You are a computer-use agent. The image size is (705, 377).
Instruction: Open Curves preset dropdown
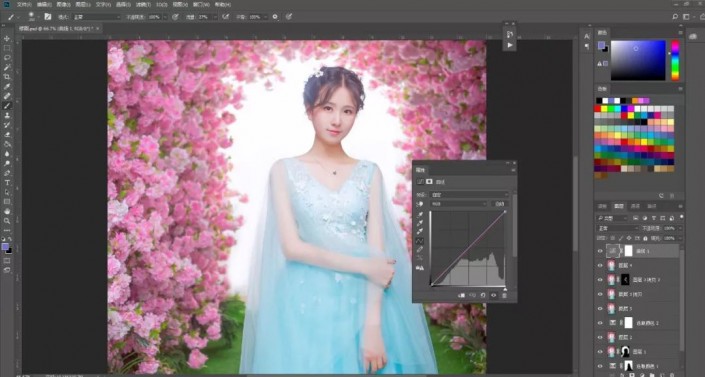pyautogui.click(x=469, y=195)
